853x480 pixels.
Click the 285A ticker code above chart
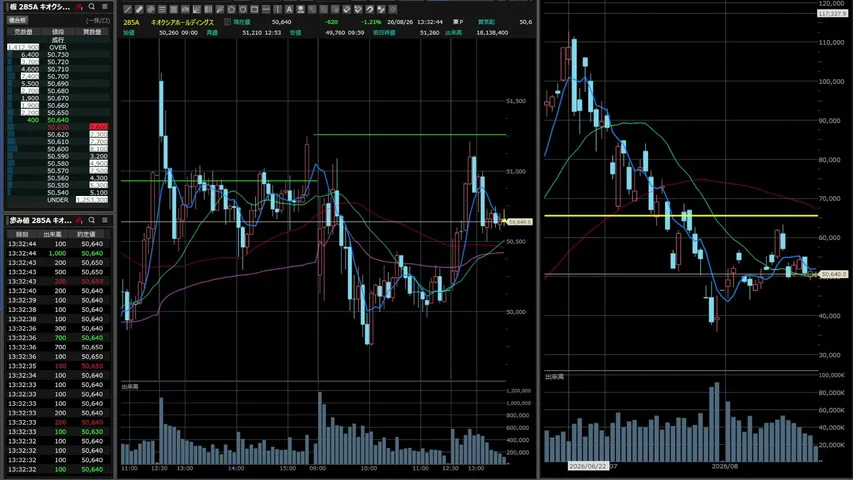click(x=131, y=22)
